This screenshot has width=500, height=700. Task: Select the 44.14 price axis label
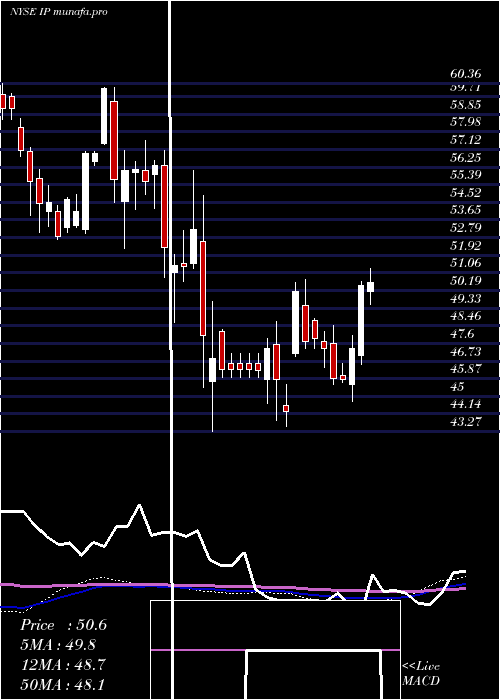[465, 404]
